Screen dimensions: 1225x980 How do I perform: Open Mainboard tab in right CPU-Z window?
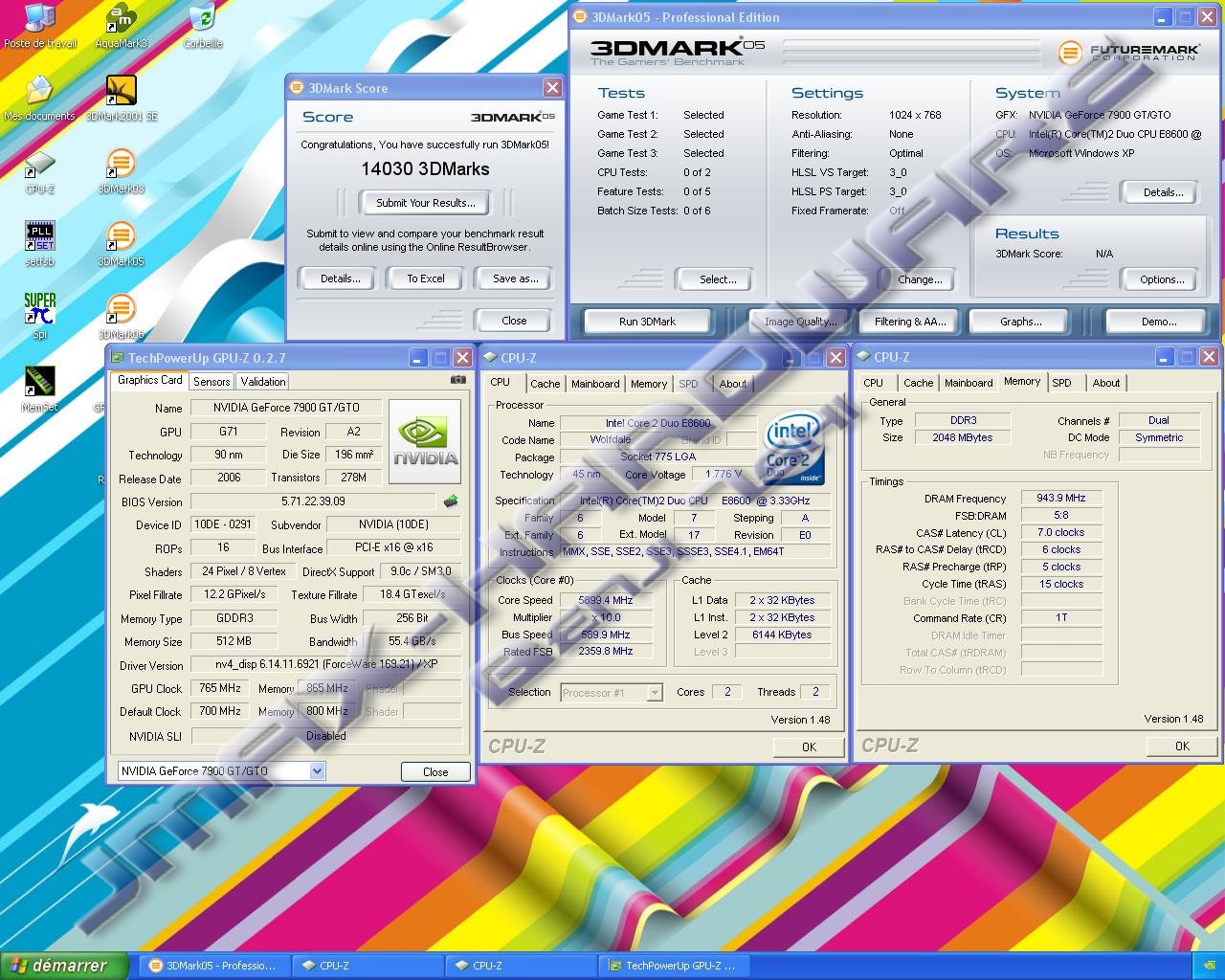pos(969,383)
